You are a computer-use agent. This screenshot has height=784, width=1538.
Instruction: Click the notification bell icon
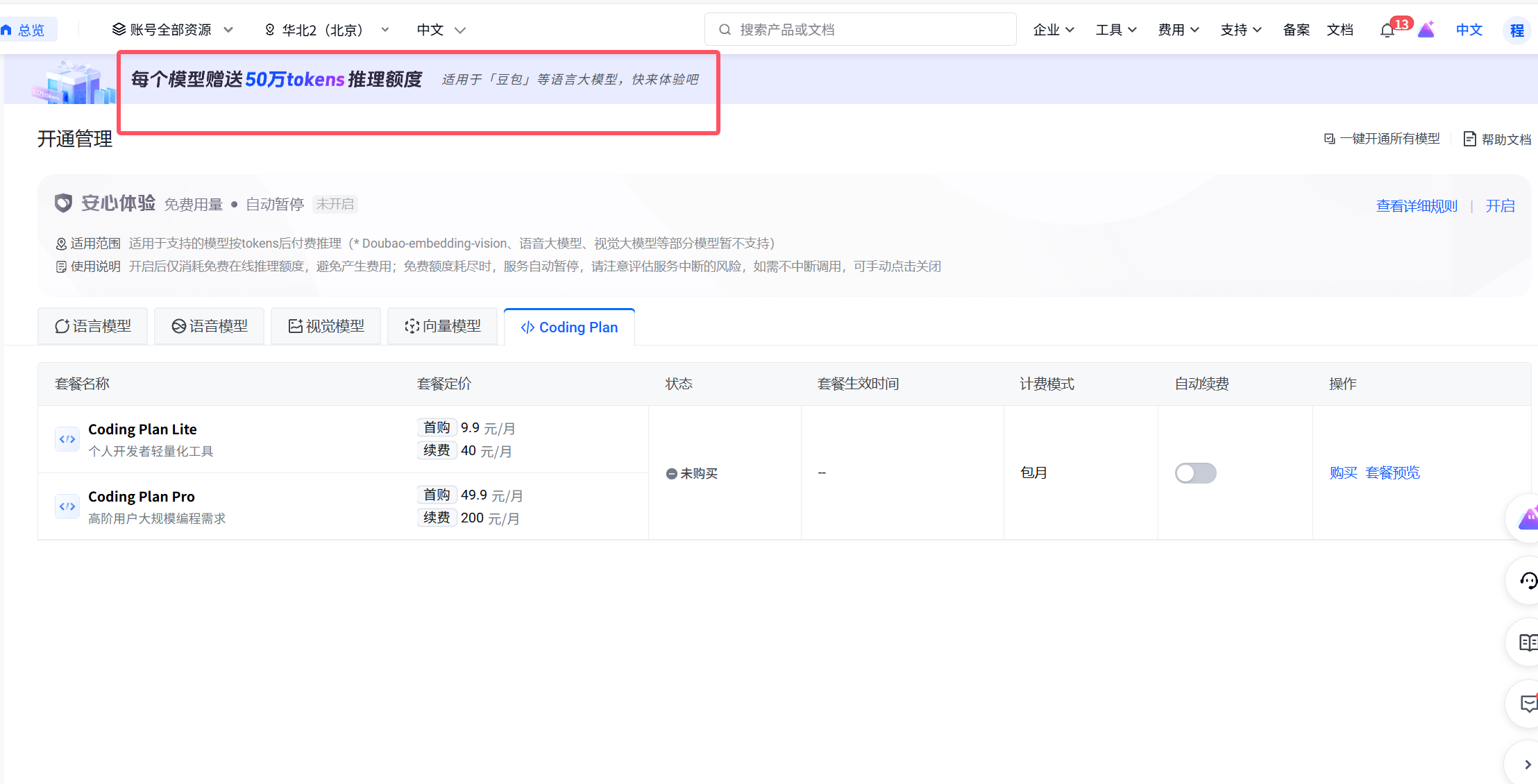[1387, 31]
